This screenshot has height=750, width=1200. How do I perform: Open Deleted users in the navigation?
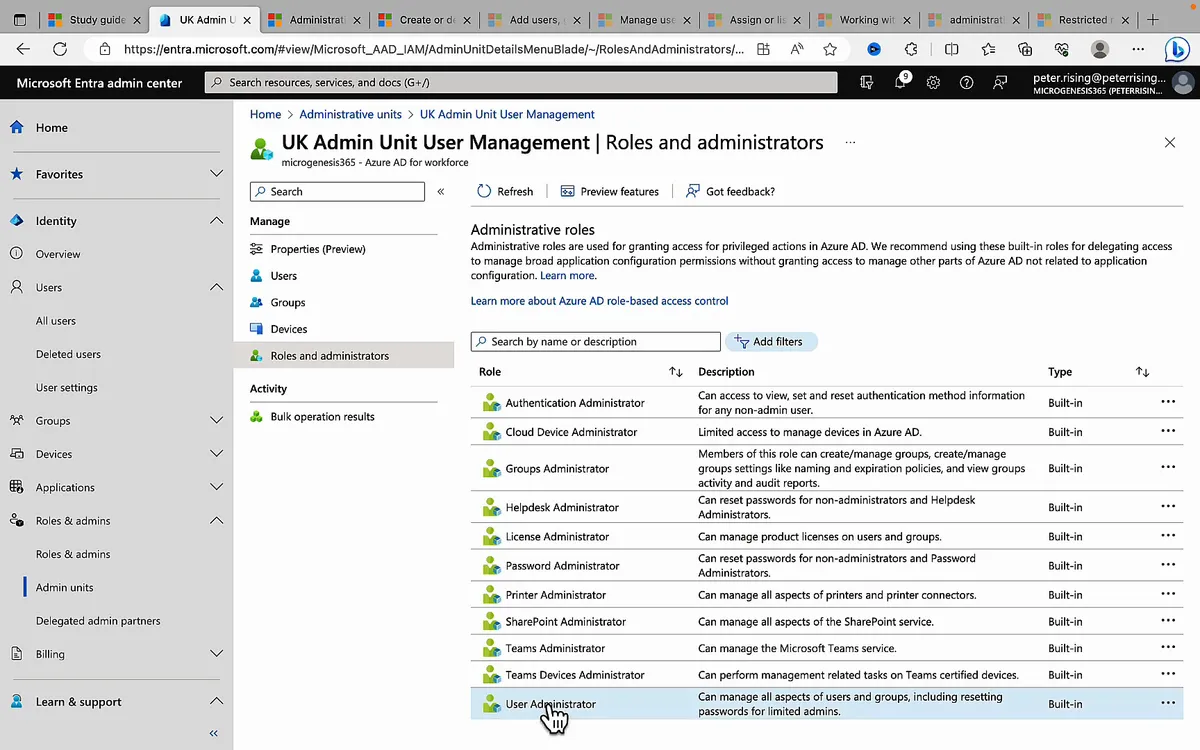tap(68, 354)
